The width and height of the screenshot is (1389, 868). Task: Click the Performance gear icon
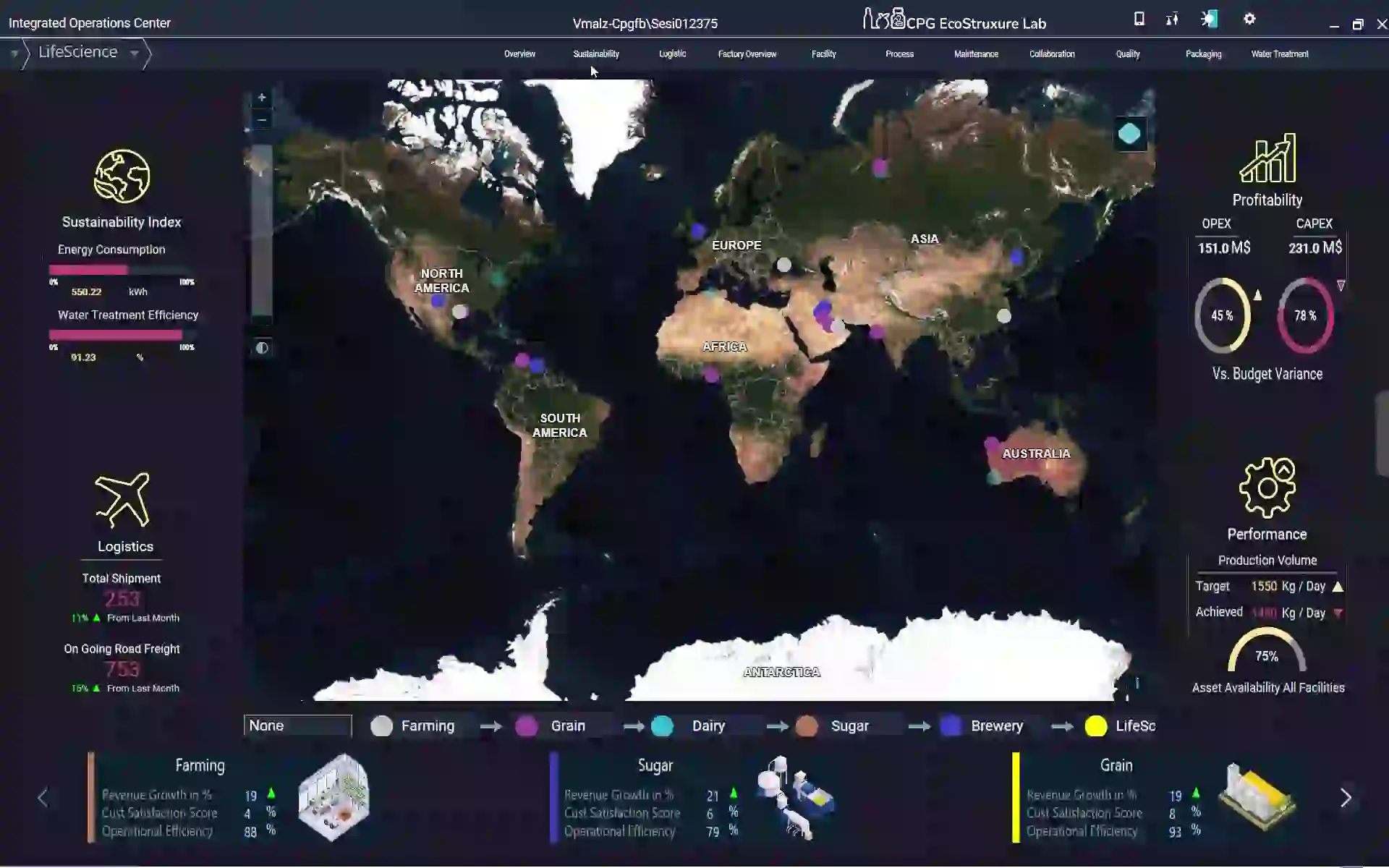1267,488
